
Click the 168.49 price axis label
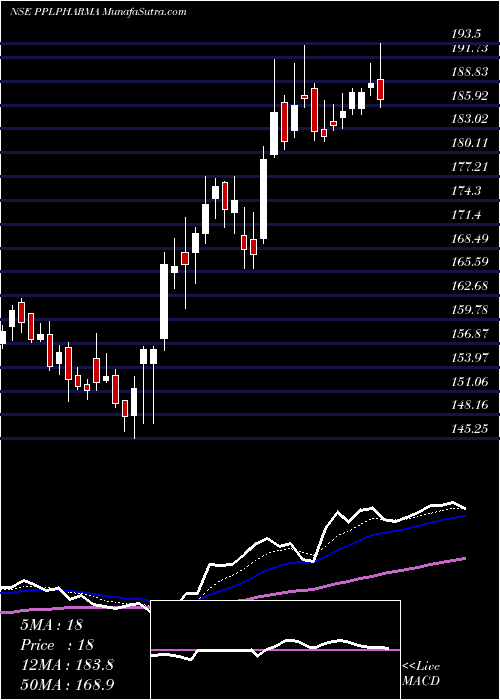click(x=469, y=238)
